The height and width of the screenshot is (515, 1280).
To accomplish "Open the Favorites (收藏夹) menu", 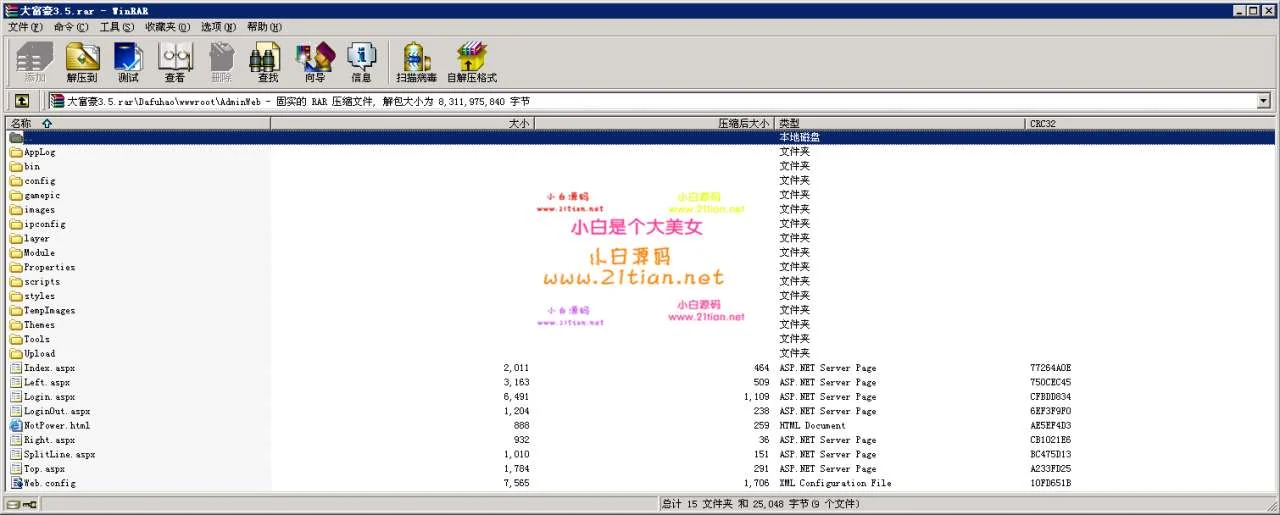I will coord(162,27).
